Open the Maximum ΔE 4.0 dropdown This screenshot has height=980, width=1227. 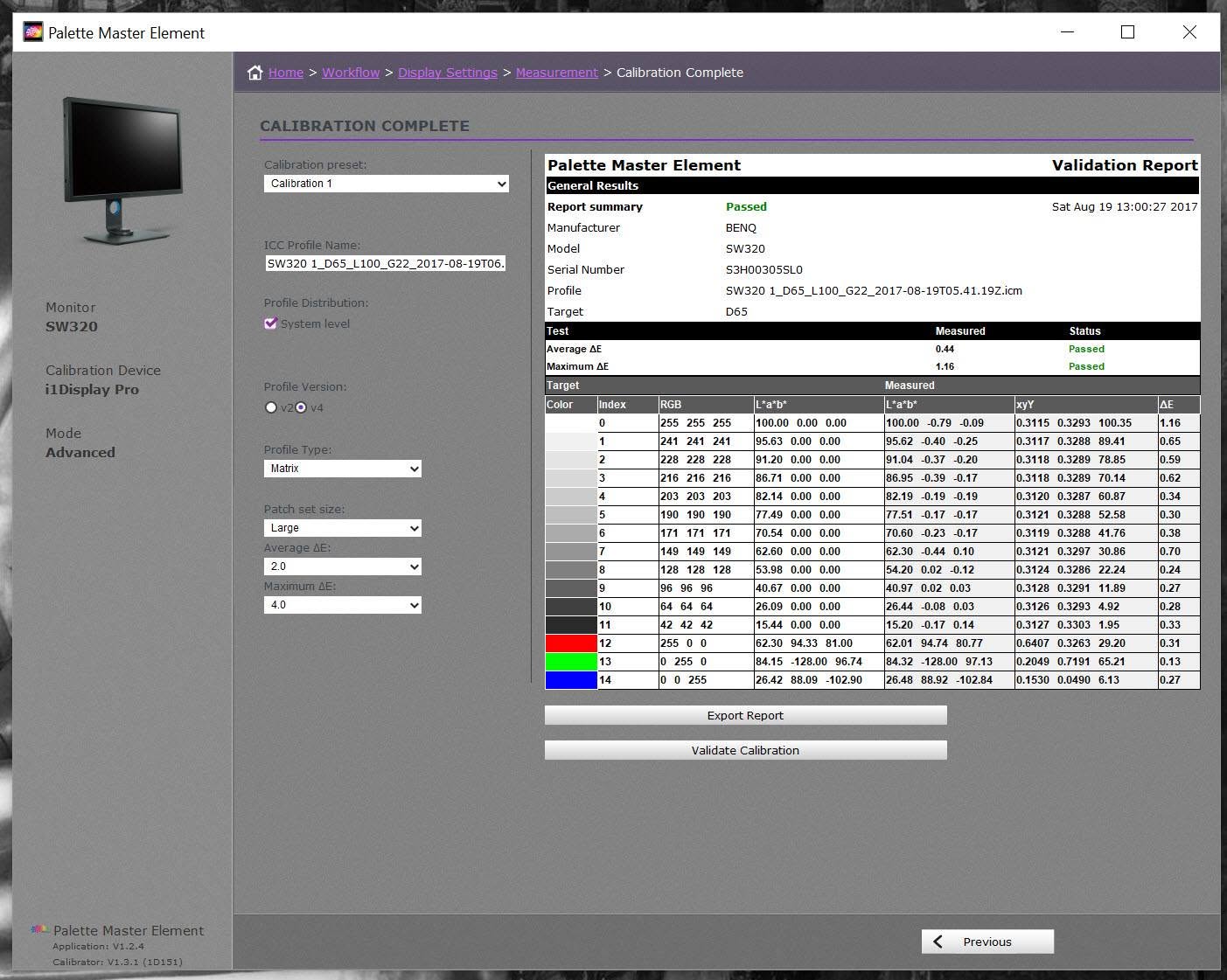click(x=343, y=605)
